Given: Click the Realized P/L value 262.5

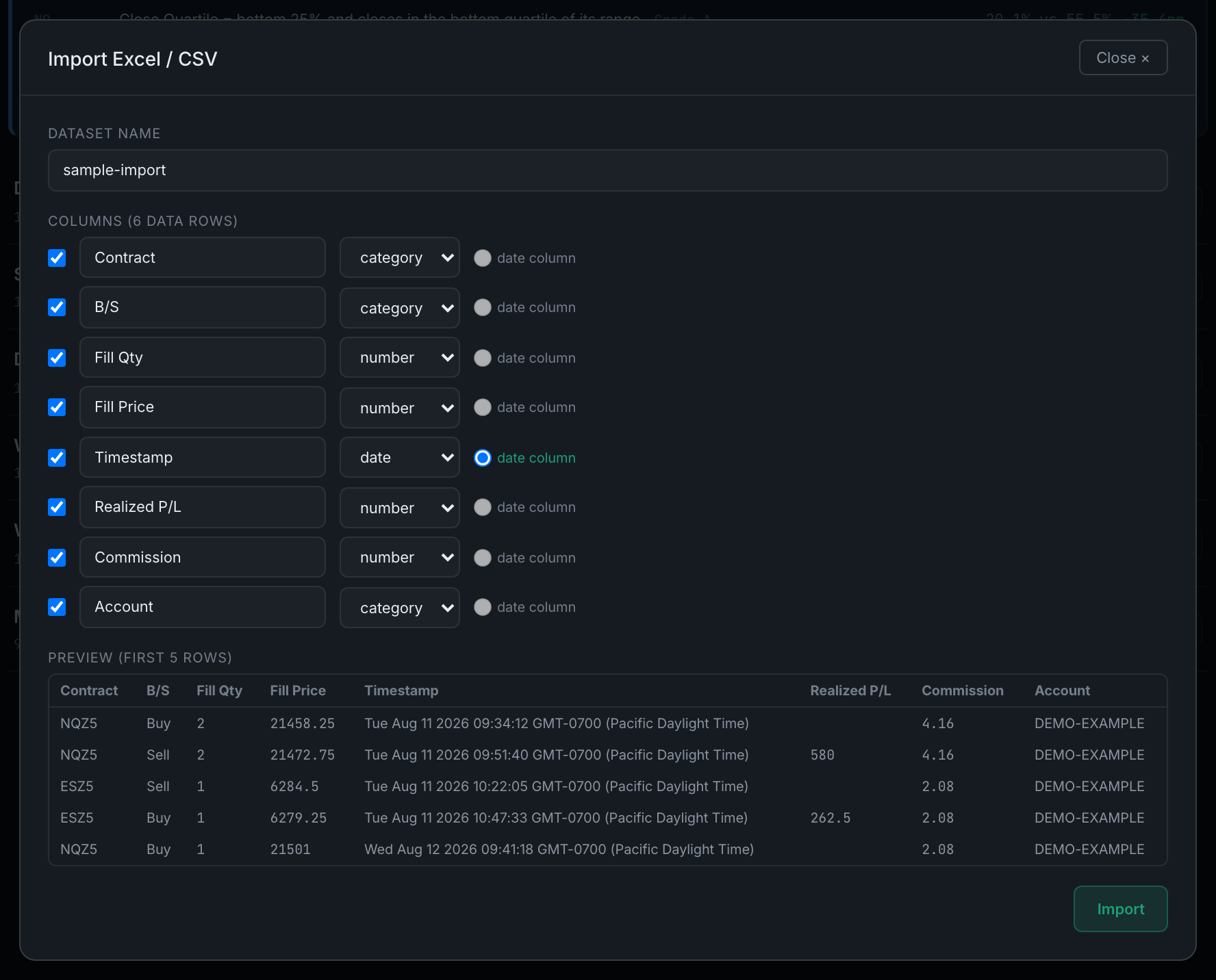Looking at the screenshot, I should 831,818.
